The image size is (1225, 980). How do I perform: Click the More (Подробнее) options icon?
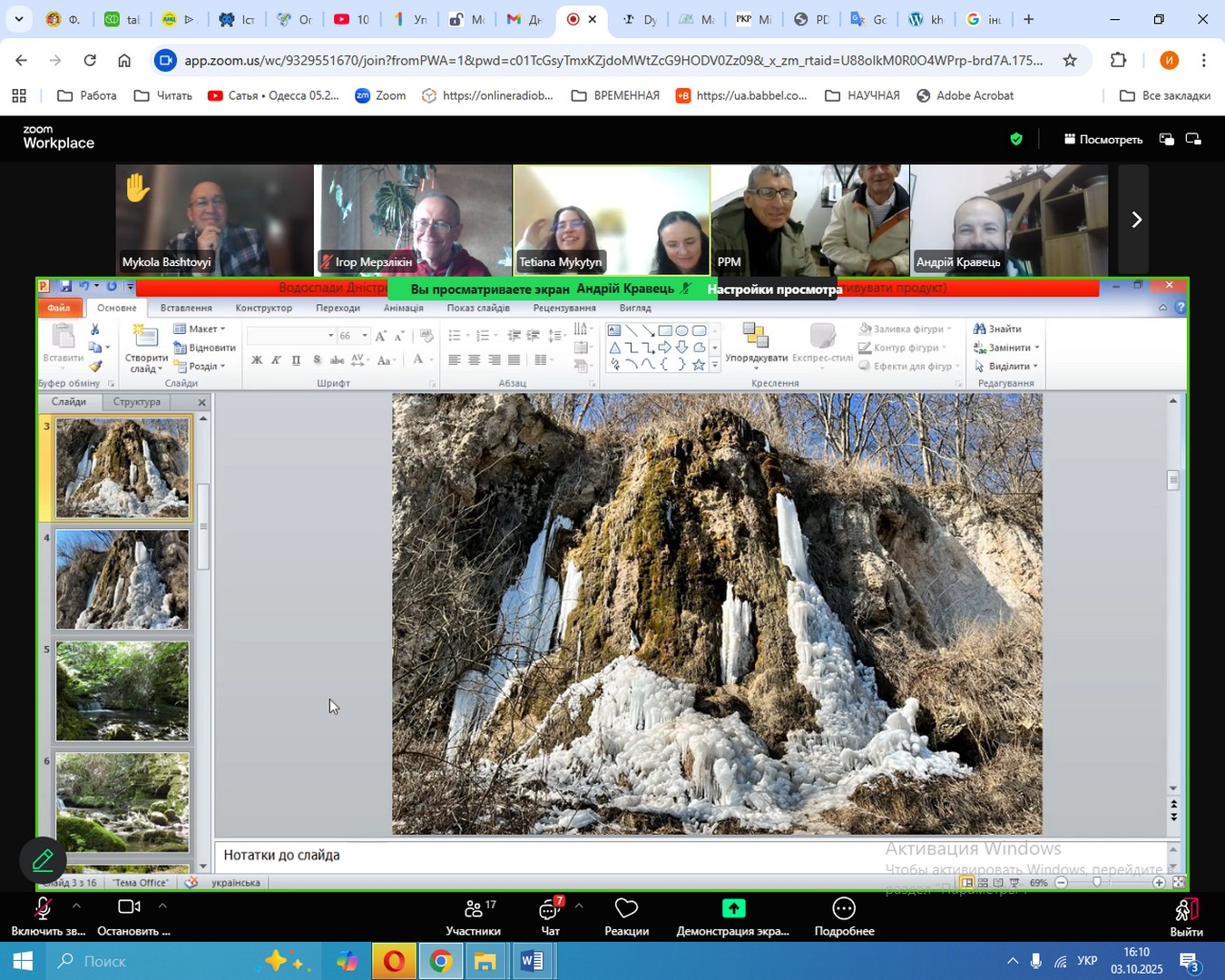click(x=844, y=910)
